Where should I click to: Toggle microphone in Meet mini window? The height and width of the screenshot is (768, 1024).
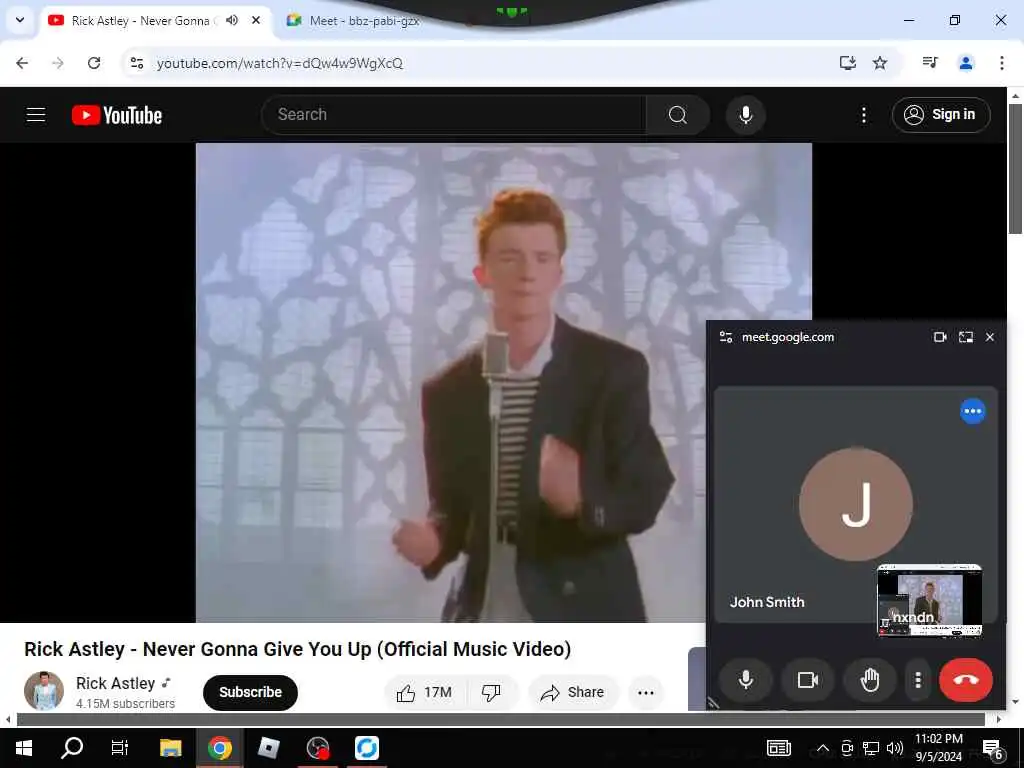point(745,680)
